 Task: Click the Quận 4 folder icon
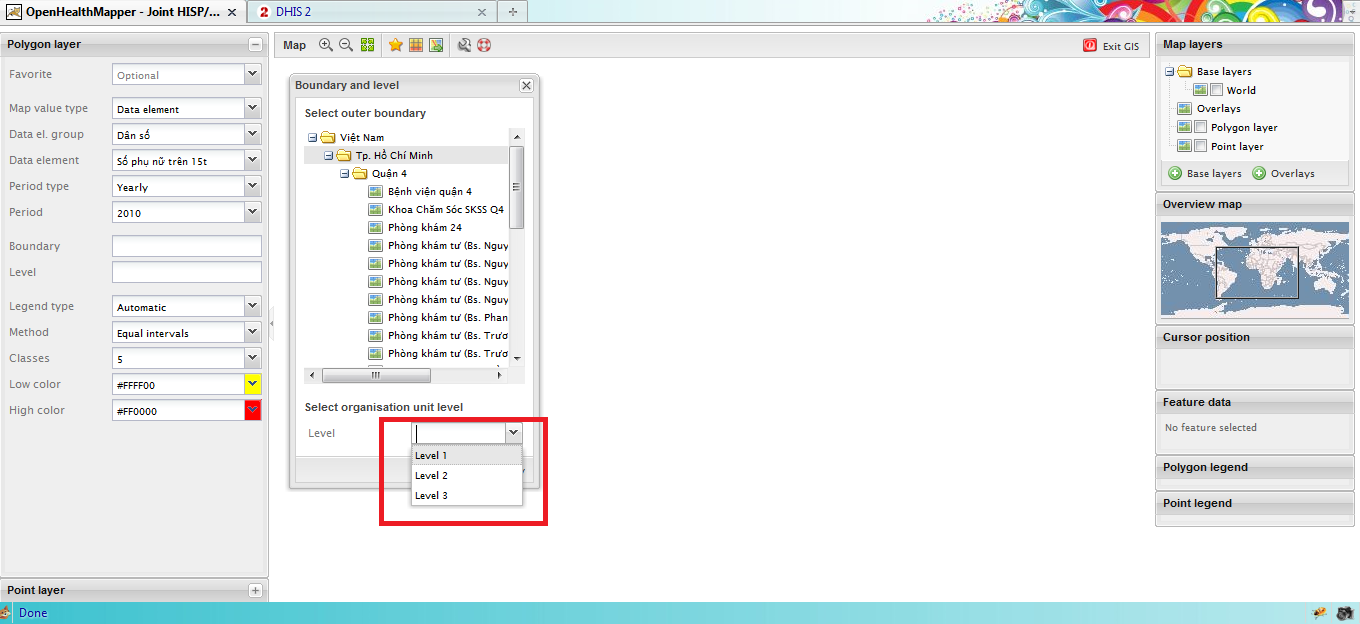click(360, 174)
